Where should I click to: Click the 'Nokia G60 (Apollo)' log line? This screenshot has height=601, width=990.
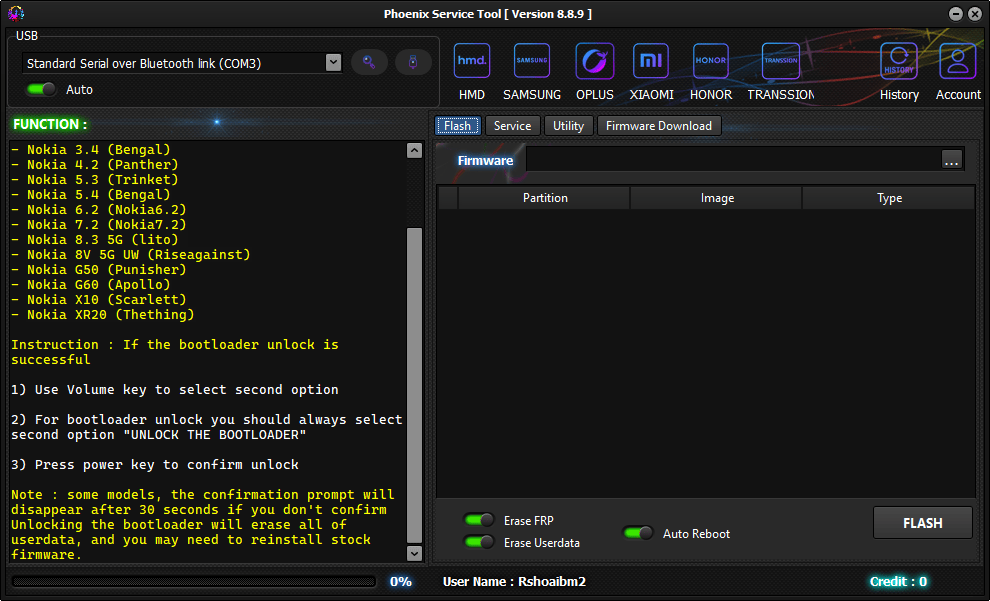click(91, 285)
